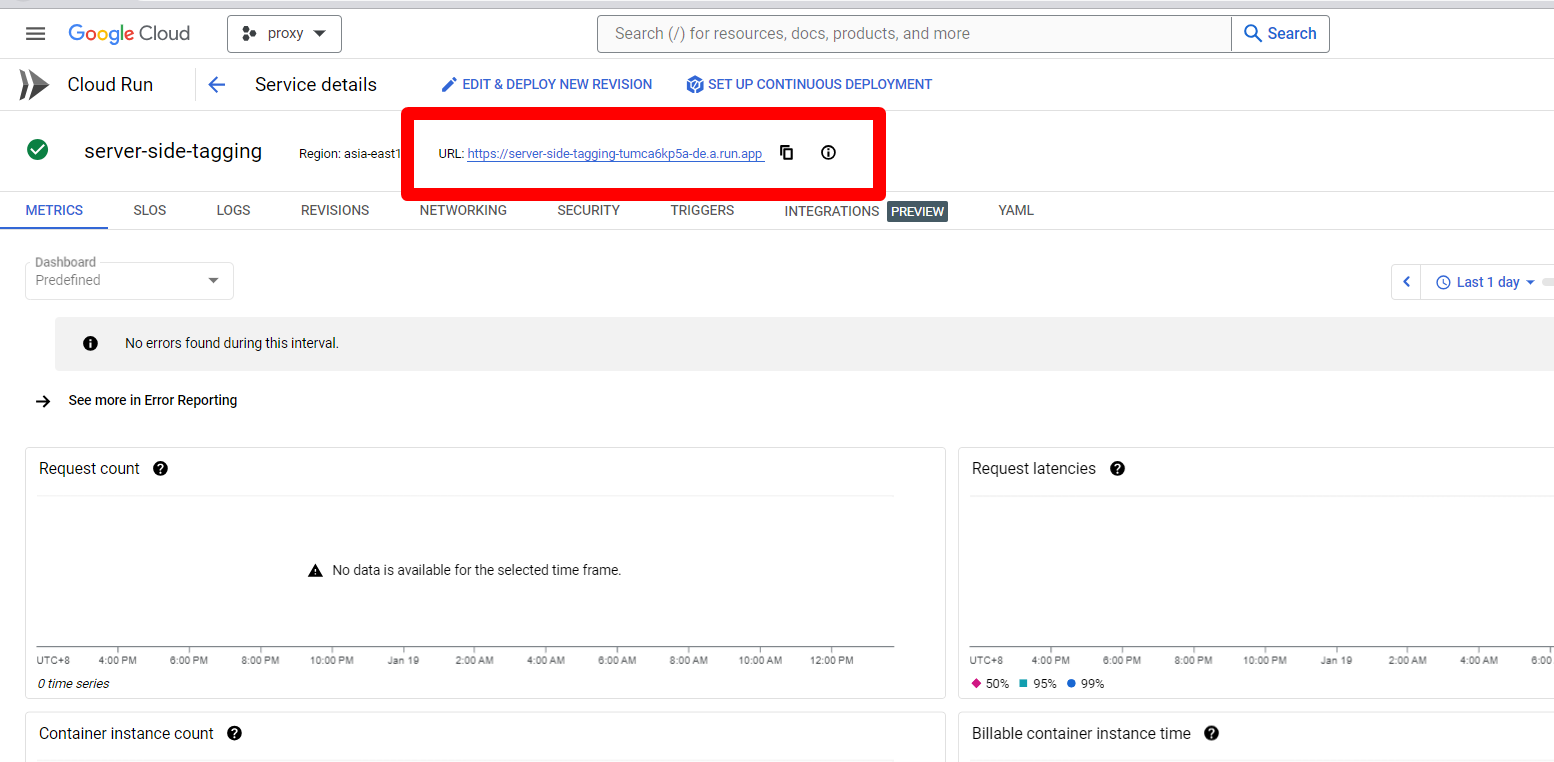This screenshot has width=1554, height=762.
Task: Open the Integrations preview tab
Action: click(865, 211)
